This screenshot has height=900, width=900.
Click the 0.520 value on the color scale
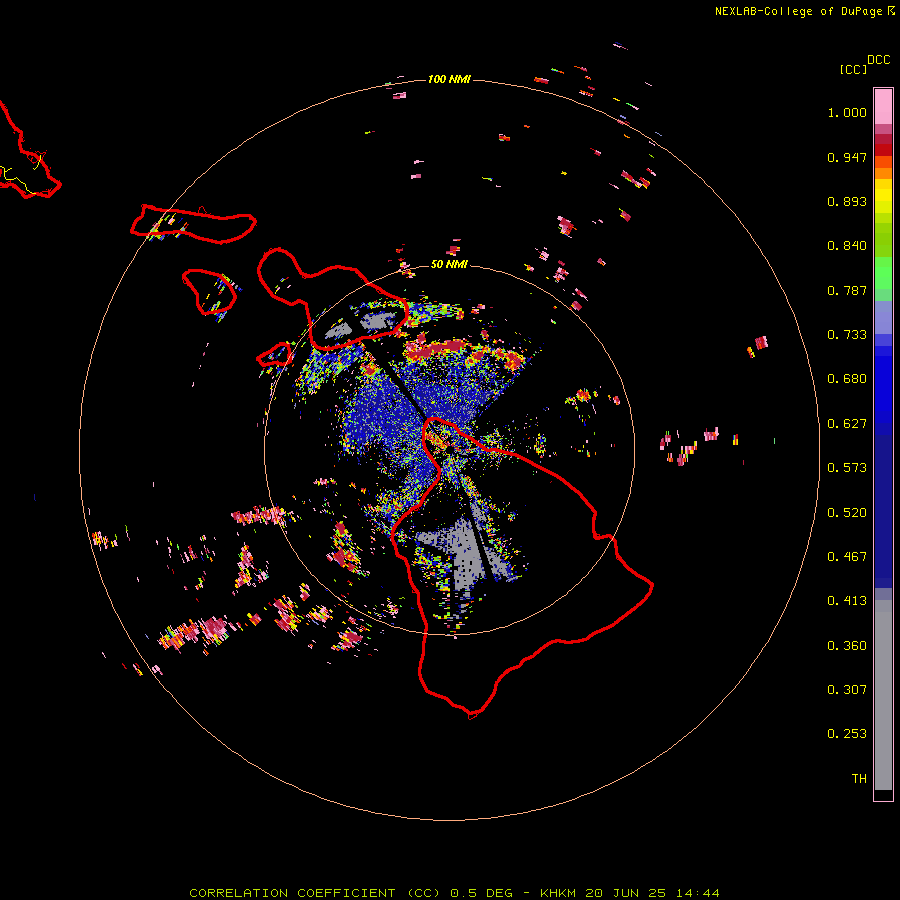coord(847,513)
